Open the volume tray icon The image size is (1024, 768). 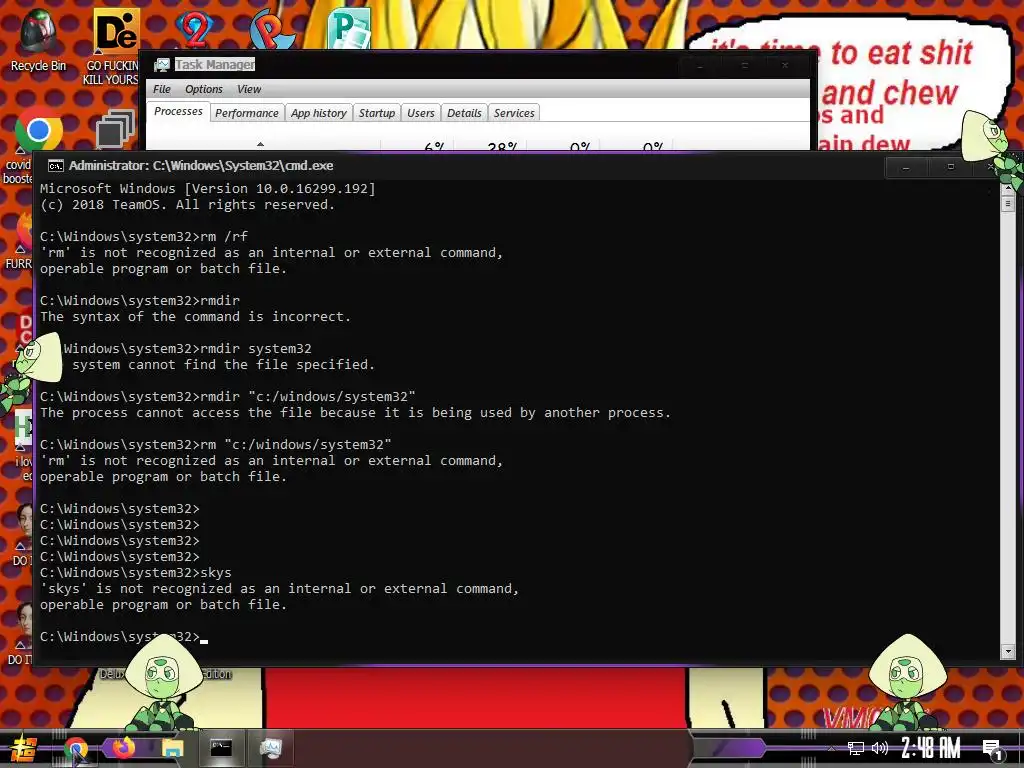[x=880, y=748]
